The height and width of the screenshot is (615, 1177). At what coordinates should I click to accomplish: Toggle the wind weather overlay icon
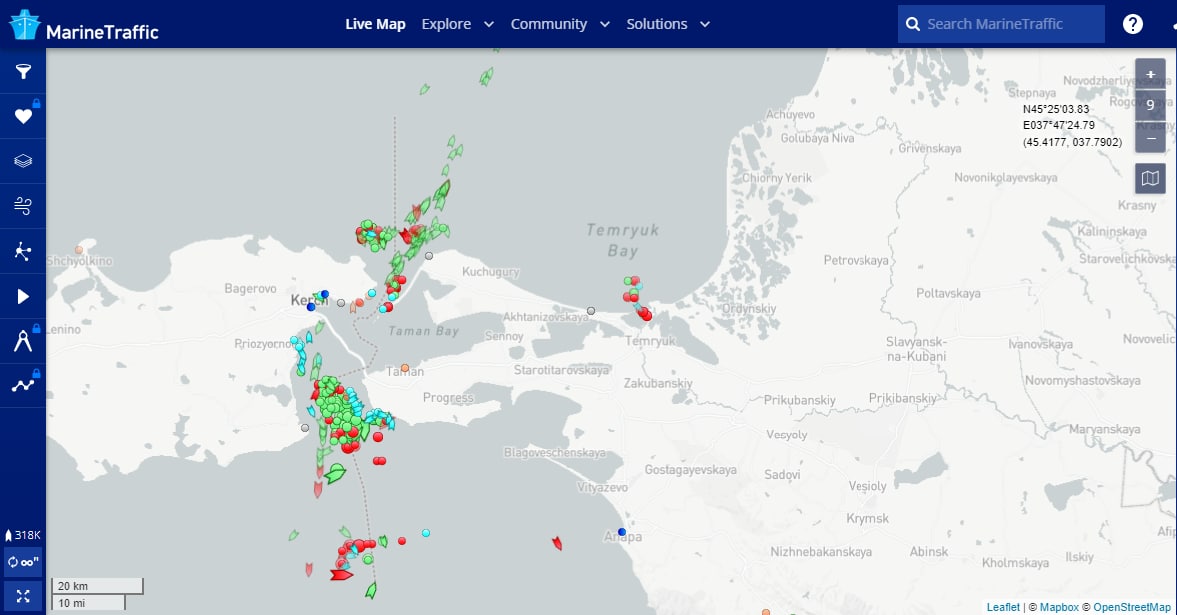point(23,205)
